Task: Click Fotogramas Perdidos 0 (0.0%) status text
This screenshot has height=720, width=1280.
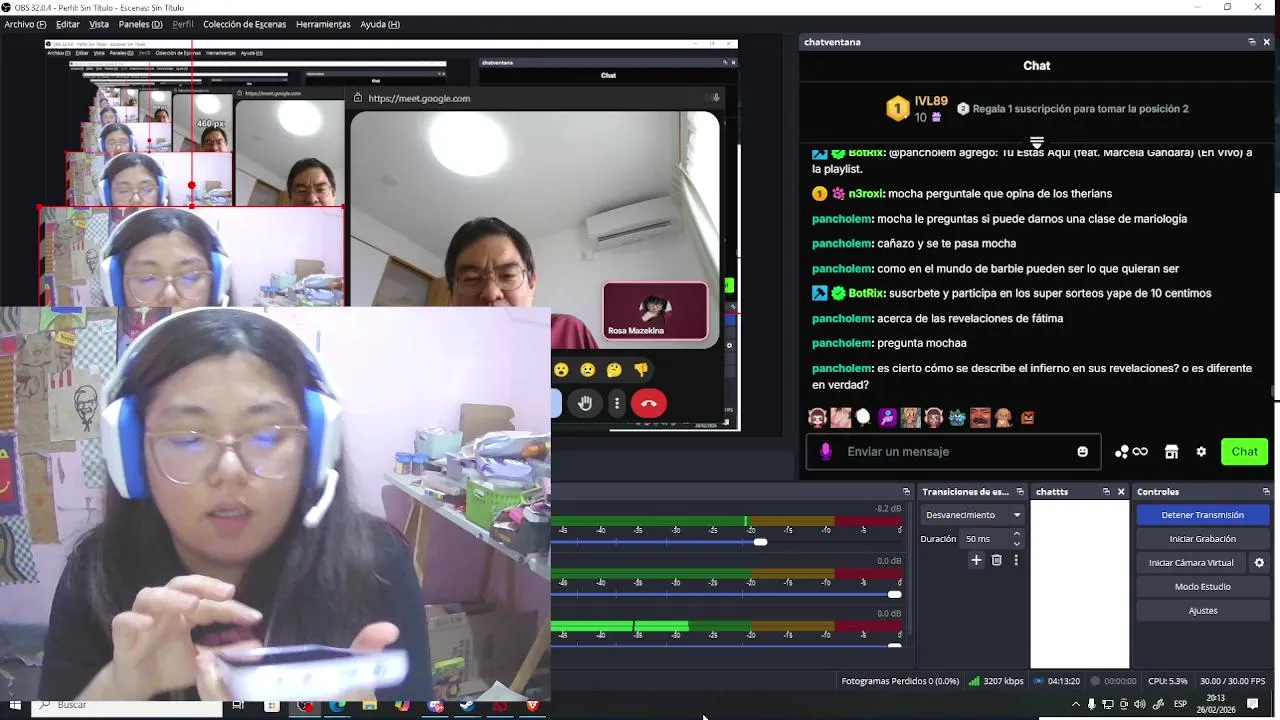Action: [x=900, y=681]
